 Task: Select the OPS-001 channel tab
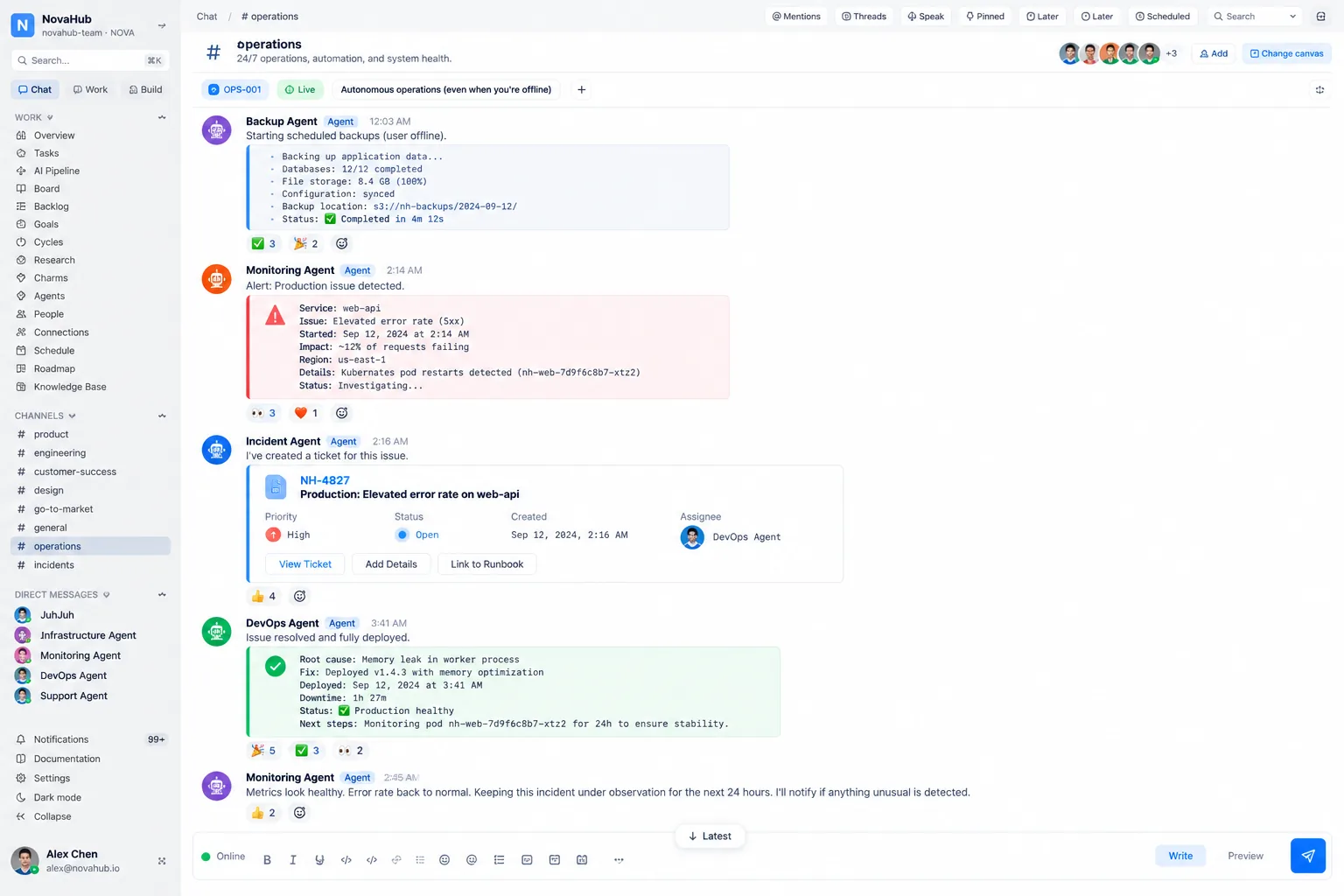[234, 89]
